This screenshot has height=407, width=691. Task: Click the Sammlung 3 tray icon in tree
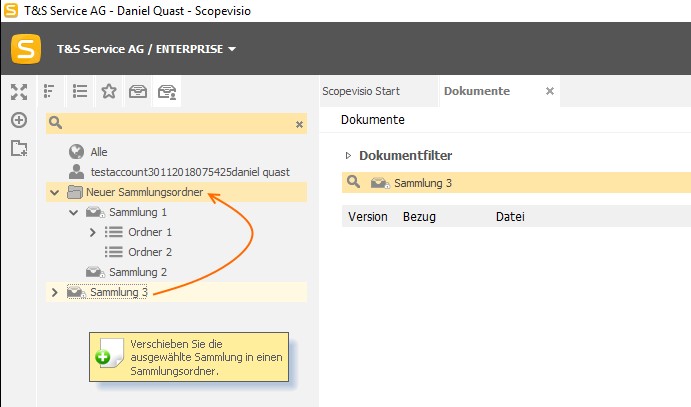[x=76, y=292]
